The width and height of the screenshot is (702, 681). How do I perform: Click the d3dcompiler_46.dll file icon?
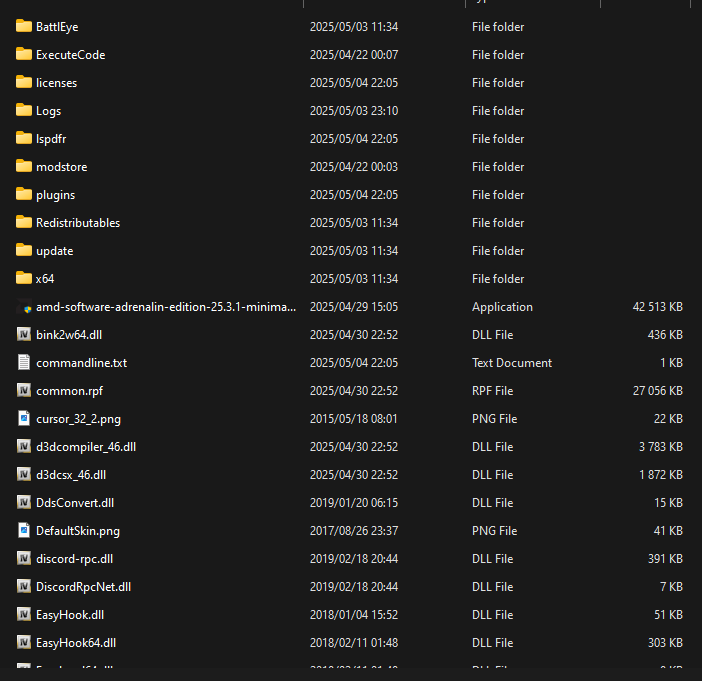(x=24, y=446)
